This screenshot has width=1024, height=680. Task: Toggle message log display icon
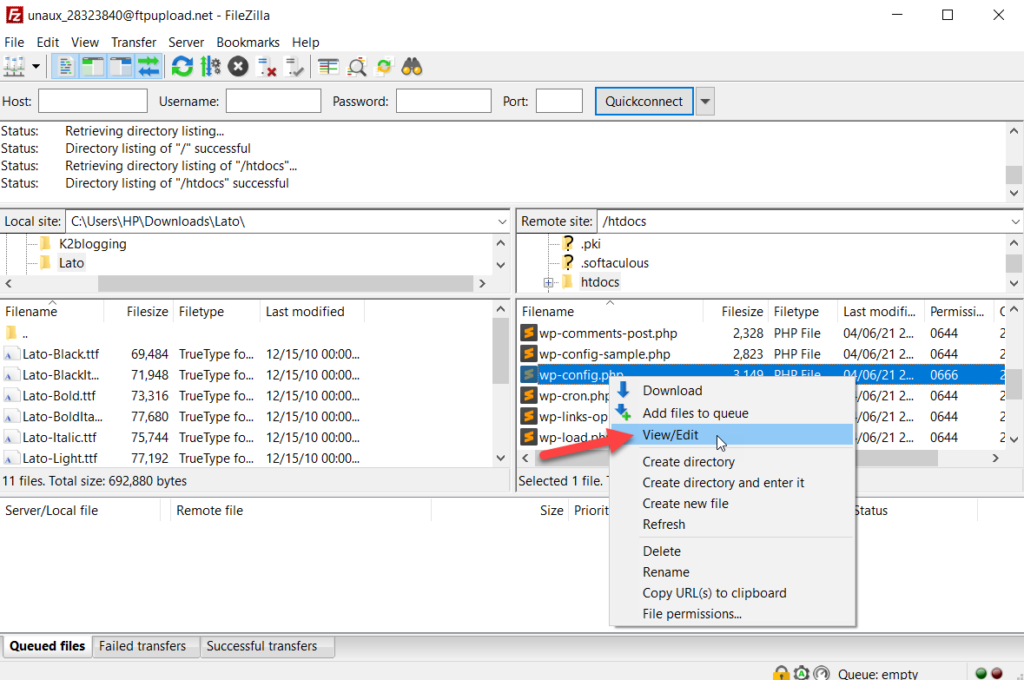coord(65,67)
